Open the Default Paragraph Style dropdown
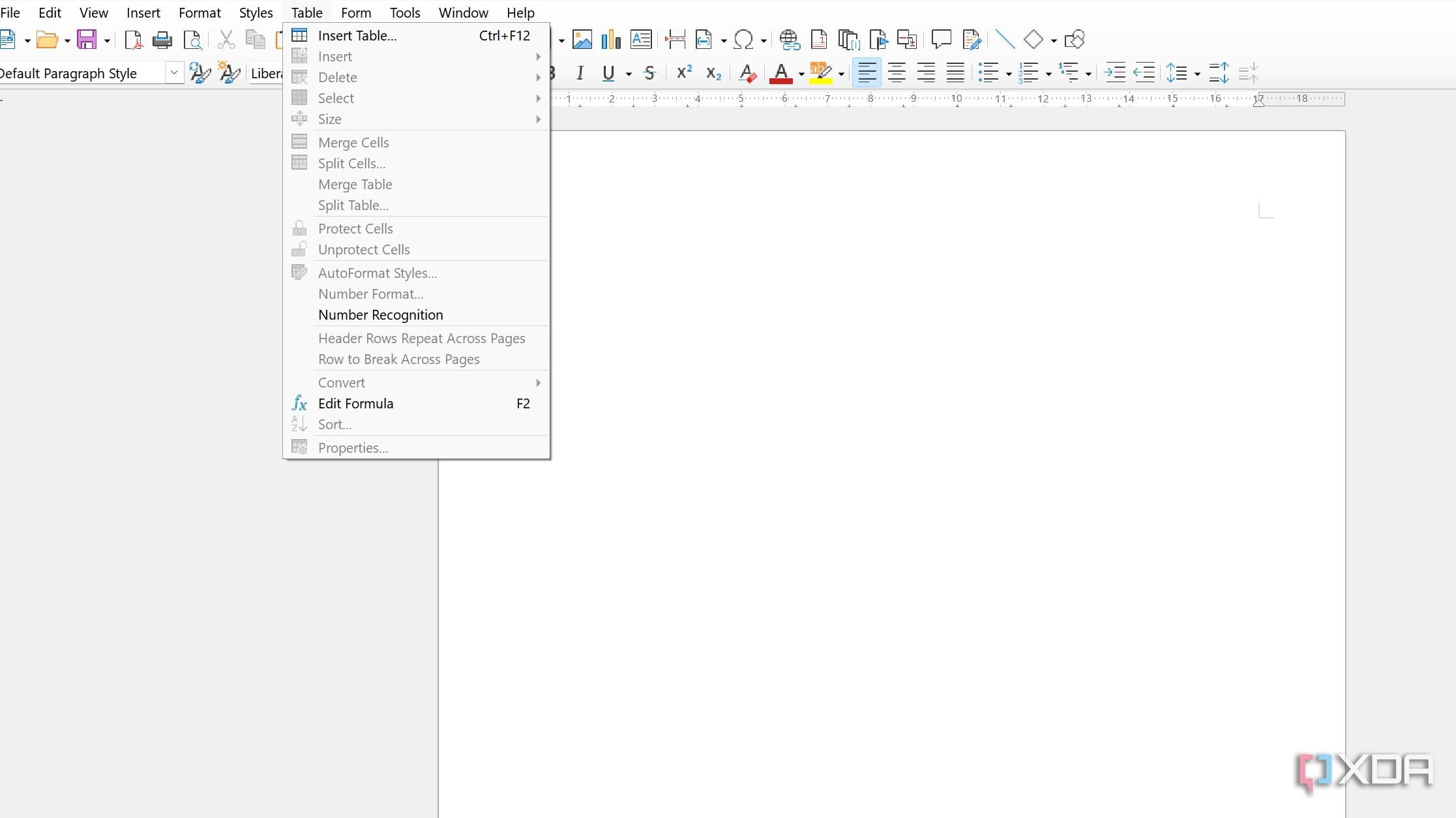Screen dimensions: 1456x818 [174, 73]
